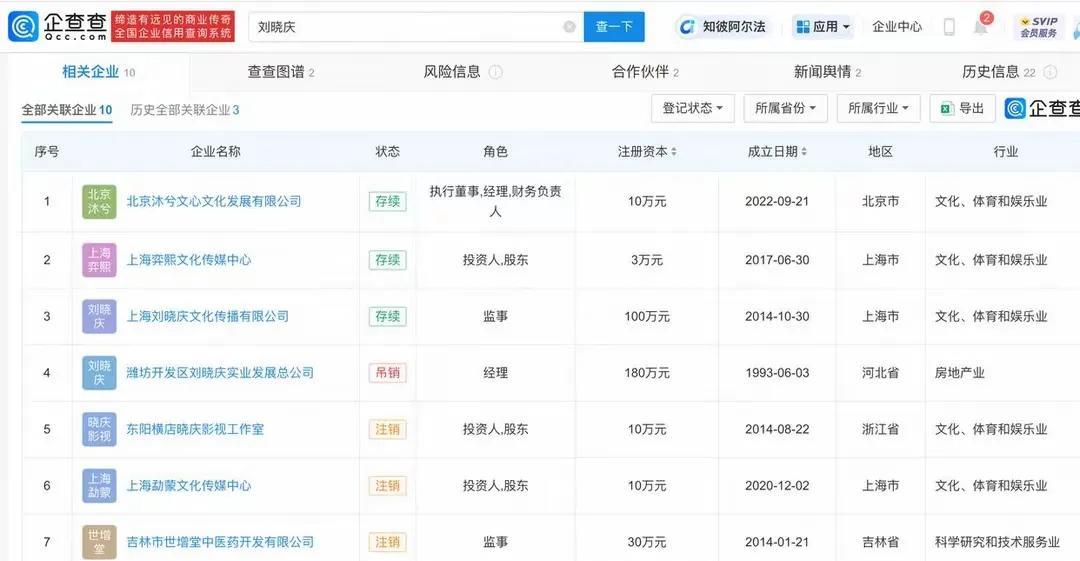Open 上海刘晓庆文化传播有限公司
This screenshot has width=1080, height=561.
tap(207, 316)
